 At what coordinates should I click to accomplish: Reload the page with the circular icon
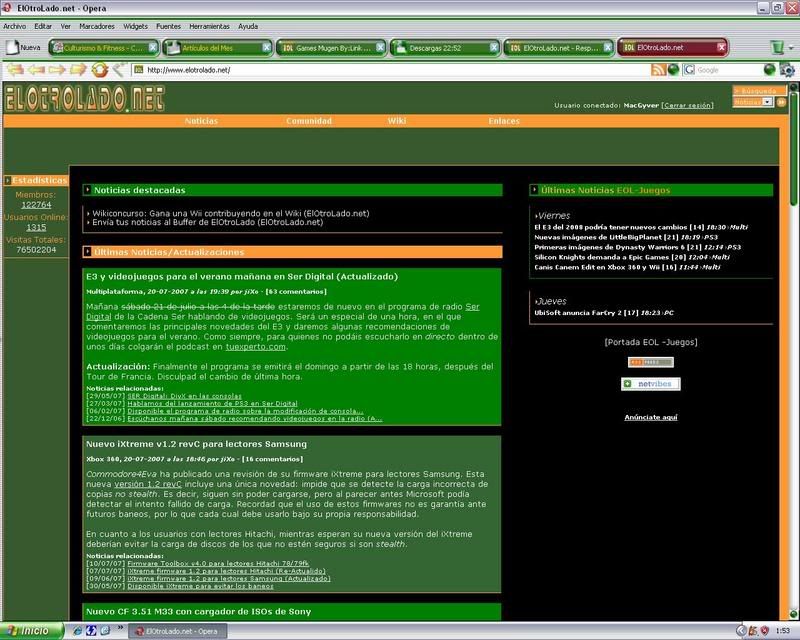click(x=100, y=69)
